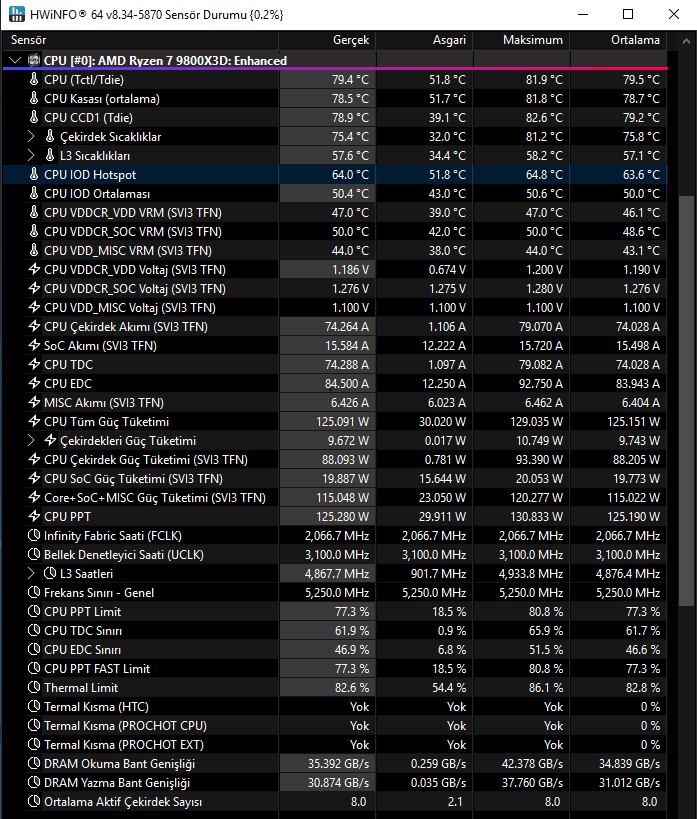Expand the L3 Sıcaklıkları row
The height and width of the screenshot is (819, 697).
click(31, 155)
